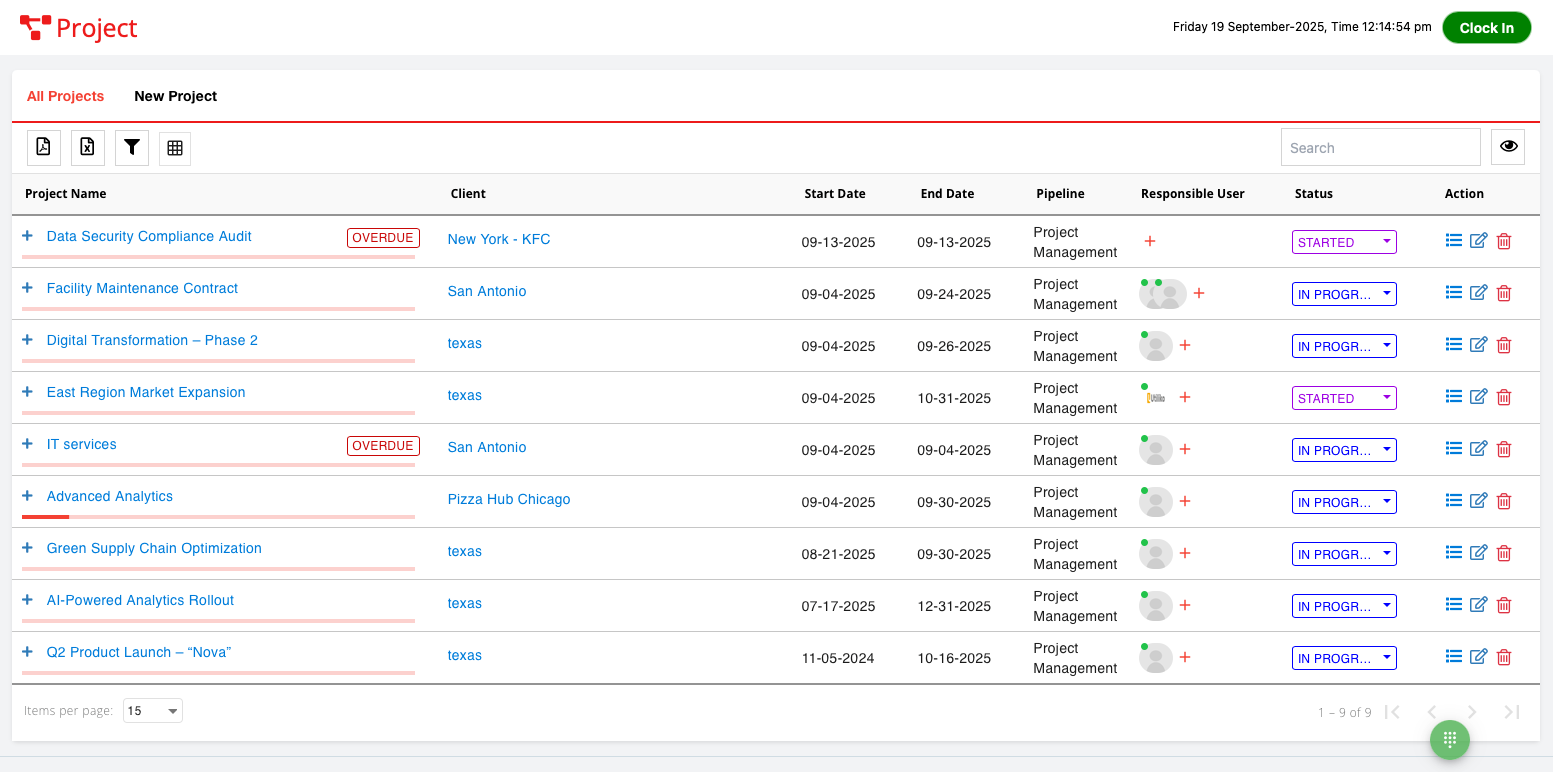Screen dimensions: 1553x772
Task: Switch to grid table view icon
Action: pyautogui.click(x=175, y=148)
